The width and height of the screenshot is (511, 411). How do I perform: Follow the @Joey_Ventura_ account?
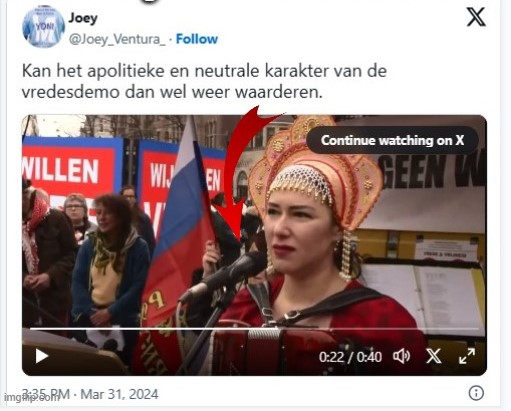[x=197, y=39]
